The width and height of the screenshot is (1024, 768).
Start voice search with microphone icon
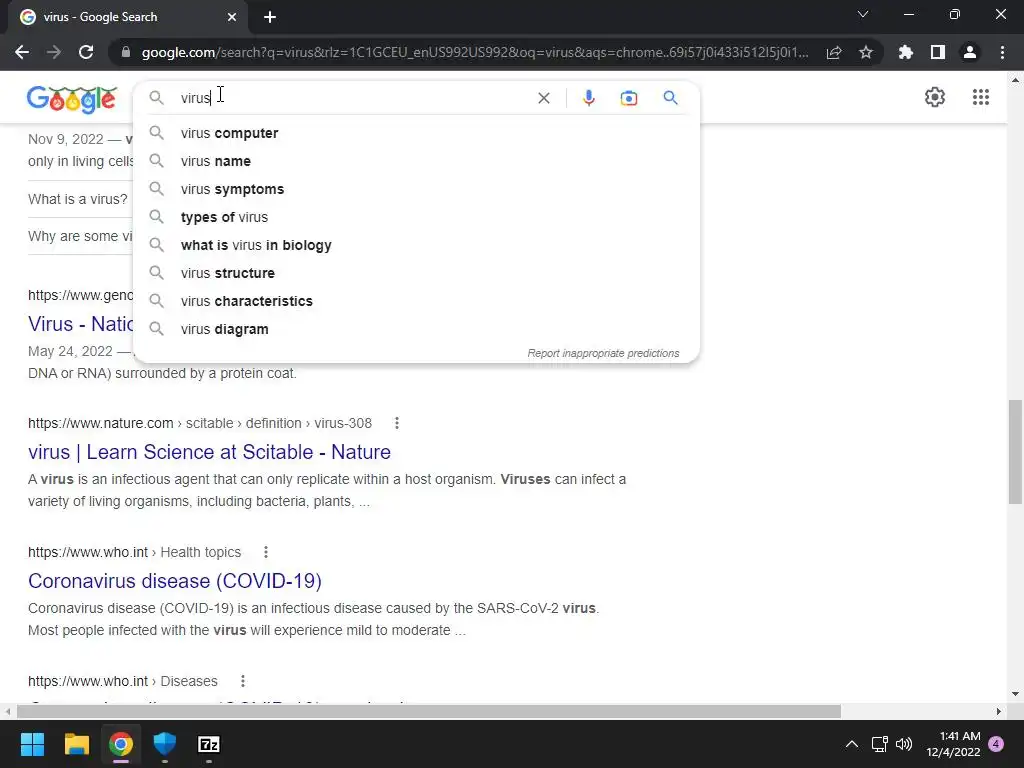tap(588, 98)
